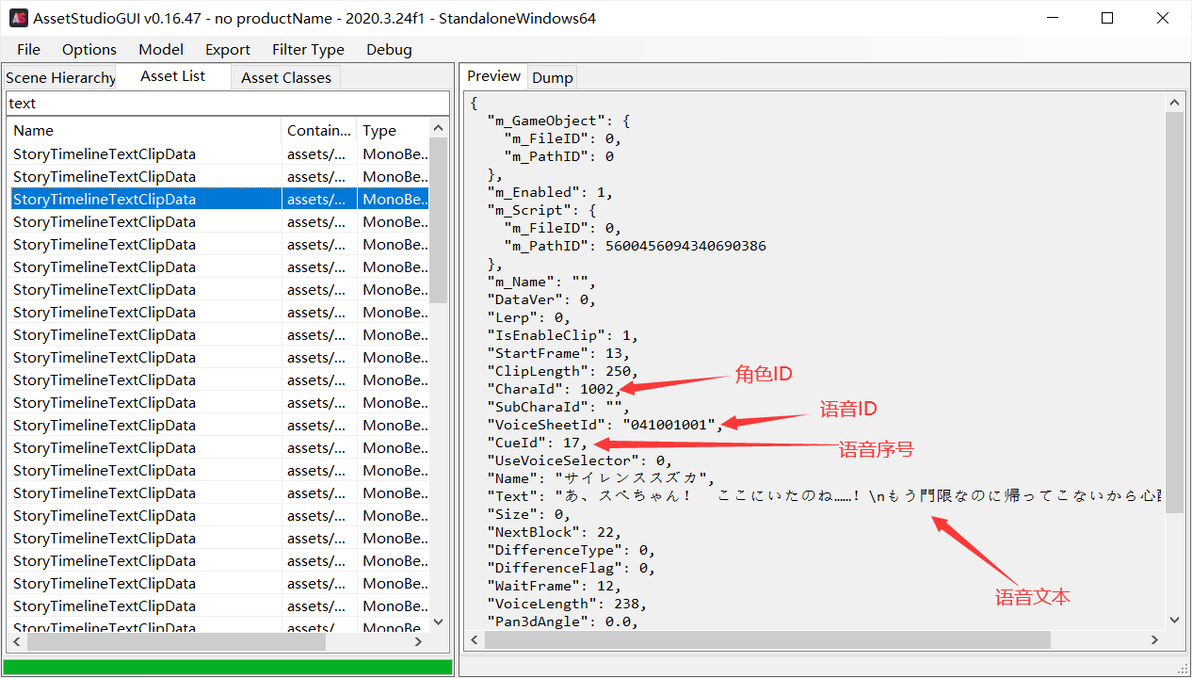Viewport: 1192px width, 678px height.
Task: Click the preview pane scroll right arrow
Action: pos(1155,640)
